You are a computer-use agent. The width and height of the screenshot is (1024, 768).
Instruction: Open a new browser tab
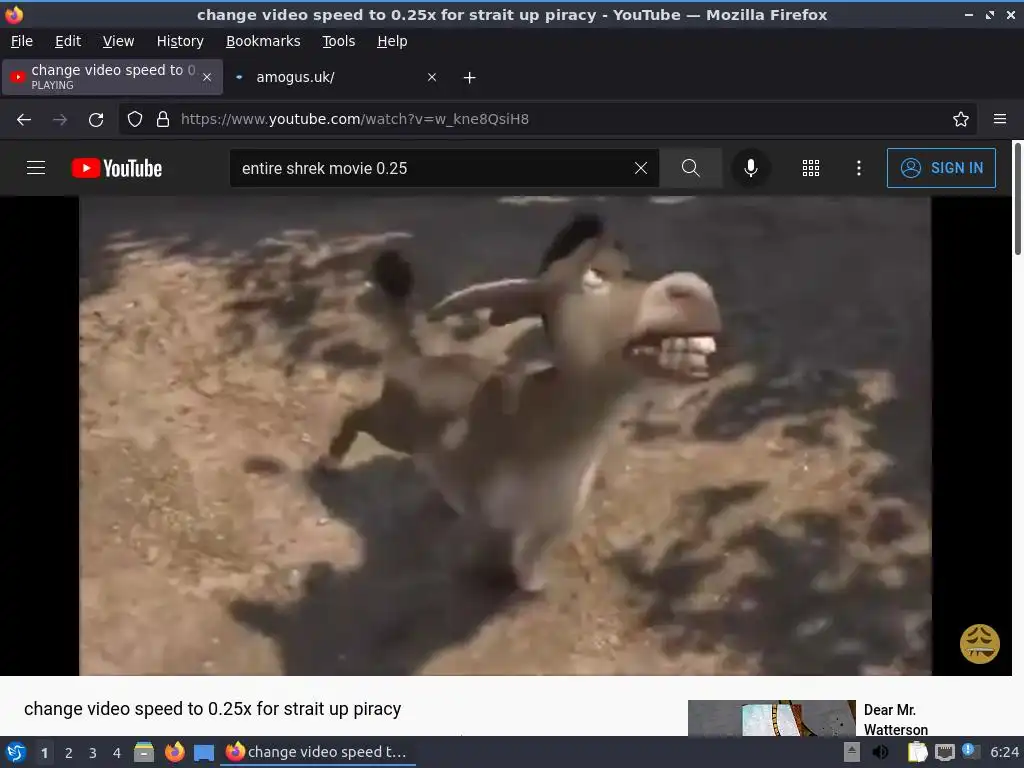coord(469,78)
